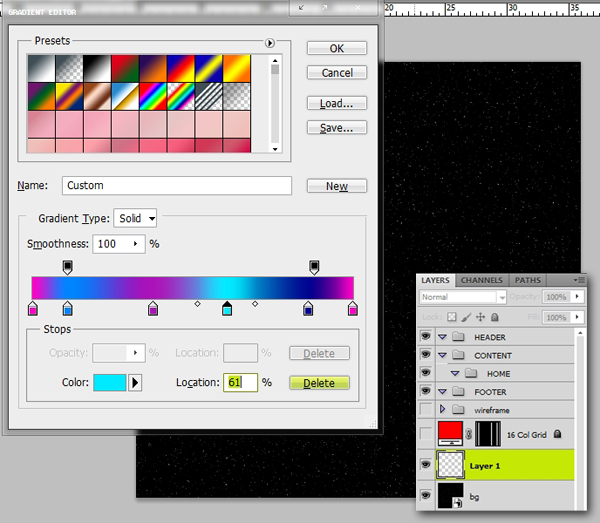Click the midpoint diamond left of cyan stop
The height and width of the screenshot is (523, 600).
(197, 304)
